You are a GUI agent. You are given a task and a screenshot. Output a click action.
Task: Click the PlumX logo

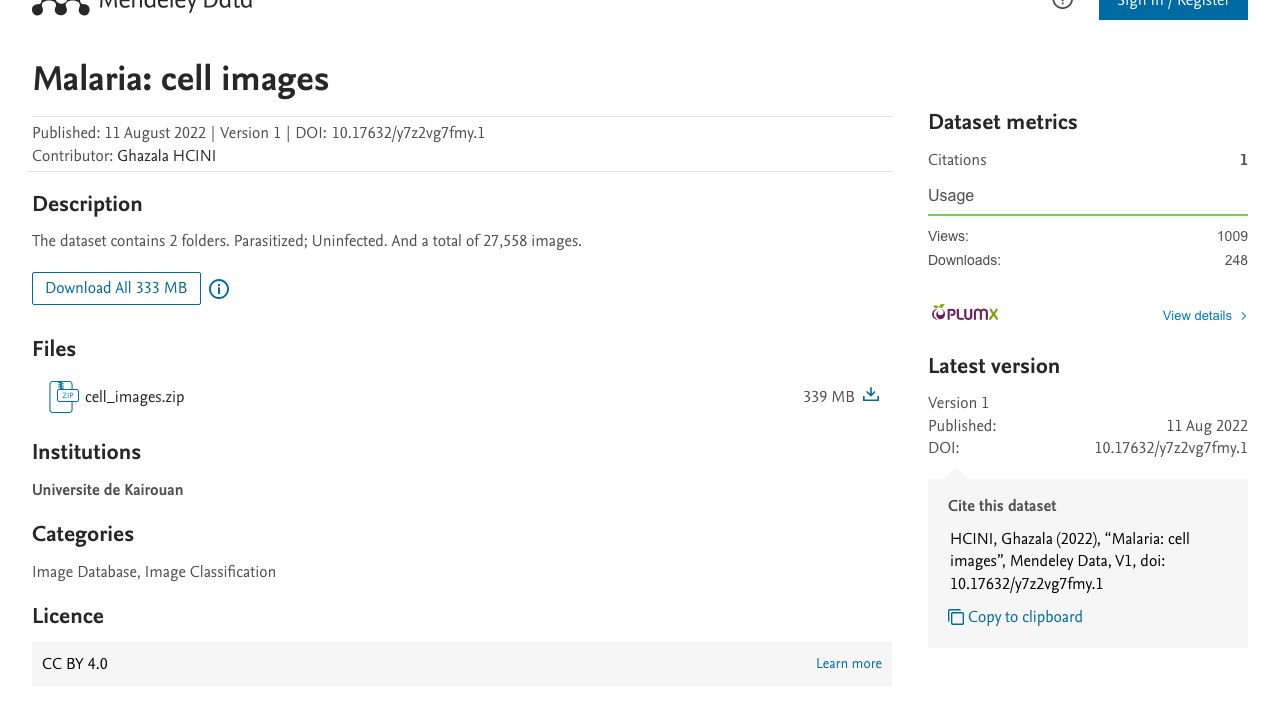[x=965, y=313]
